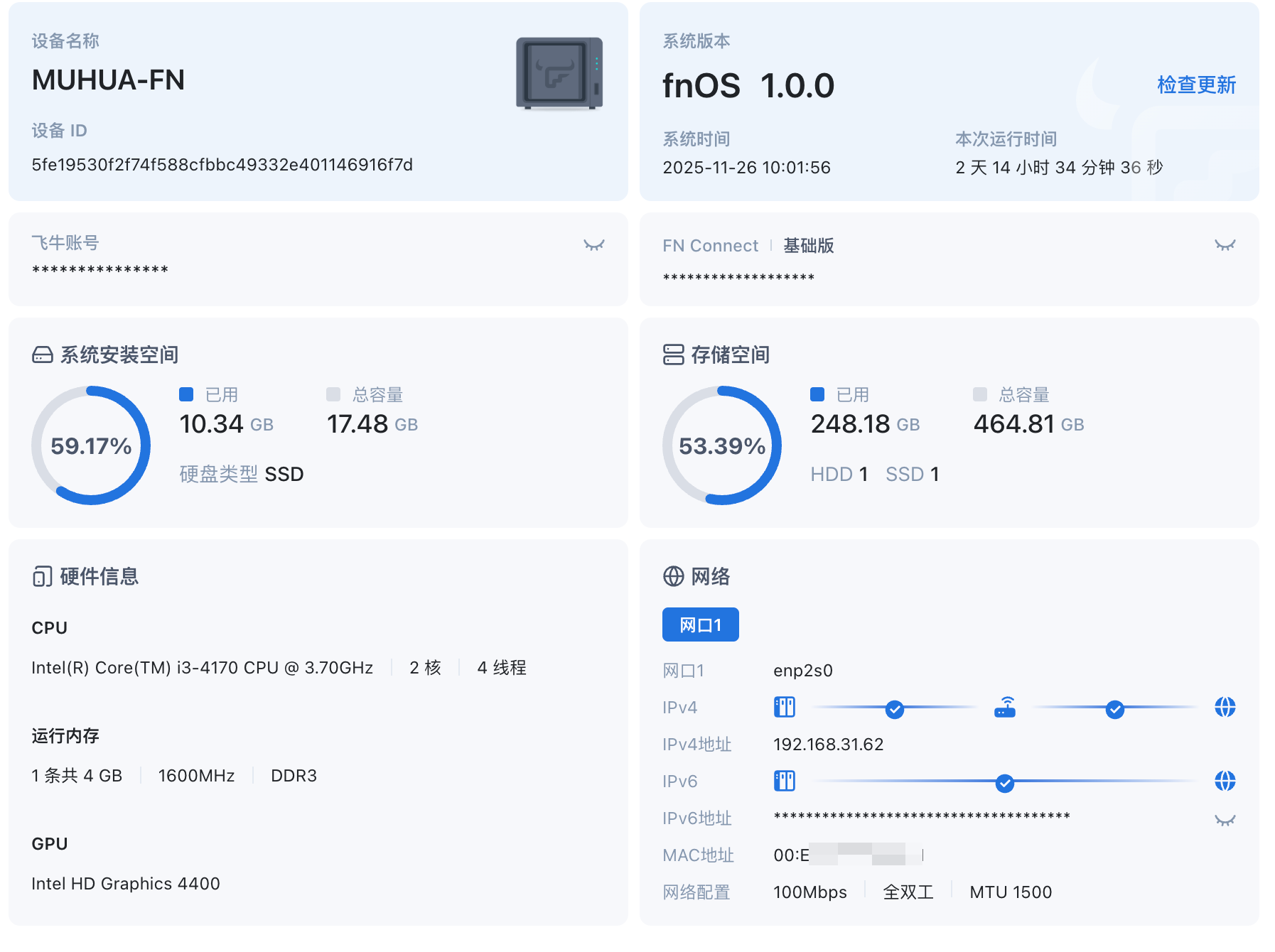Click the NAS device thumbnail image
Image resolution: width=1275 pixels, height=952 pixels.
click(559, 73)
